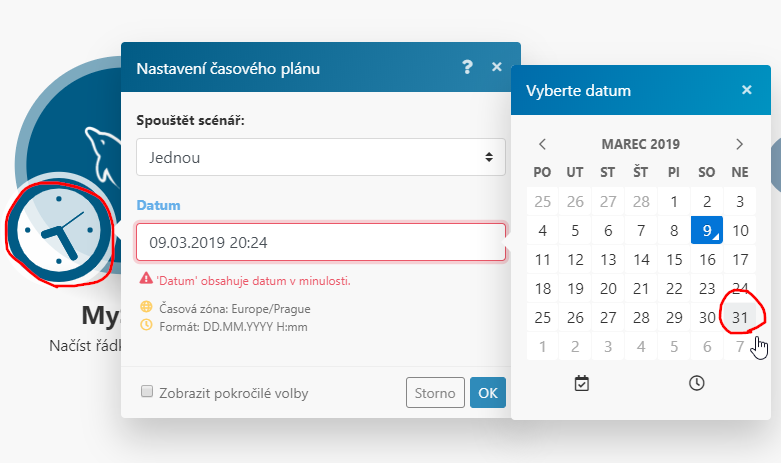This screenshot has width=781, height=463.
Task: Go to next month in calendar
Action: (739, 144)
